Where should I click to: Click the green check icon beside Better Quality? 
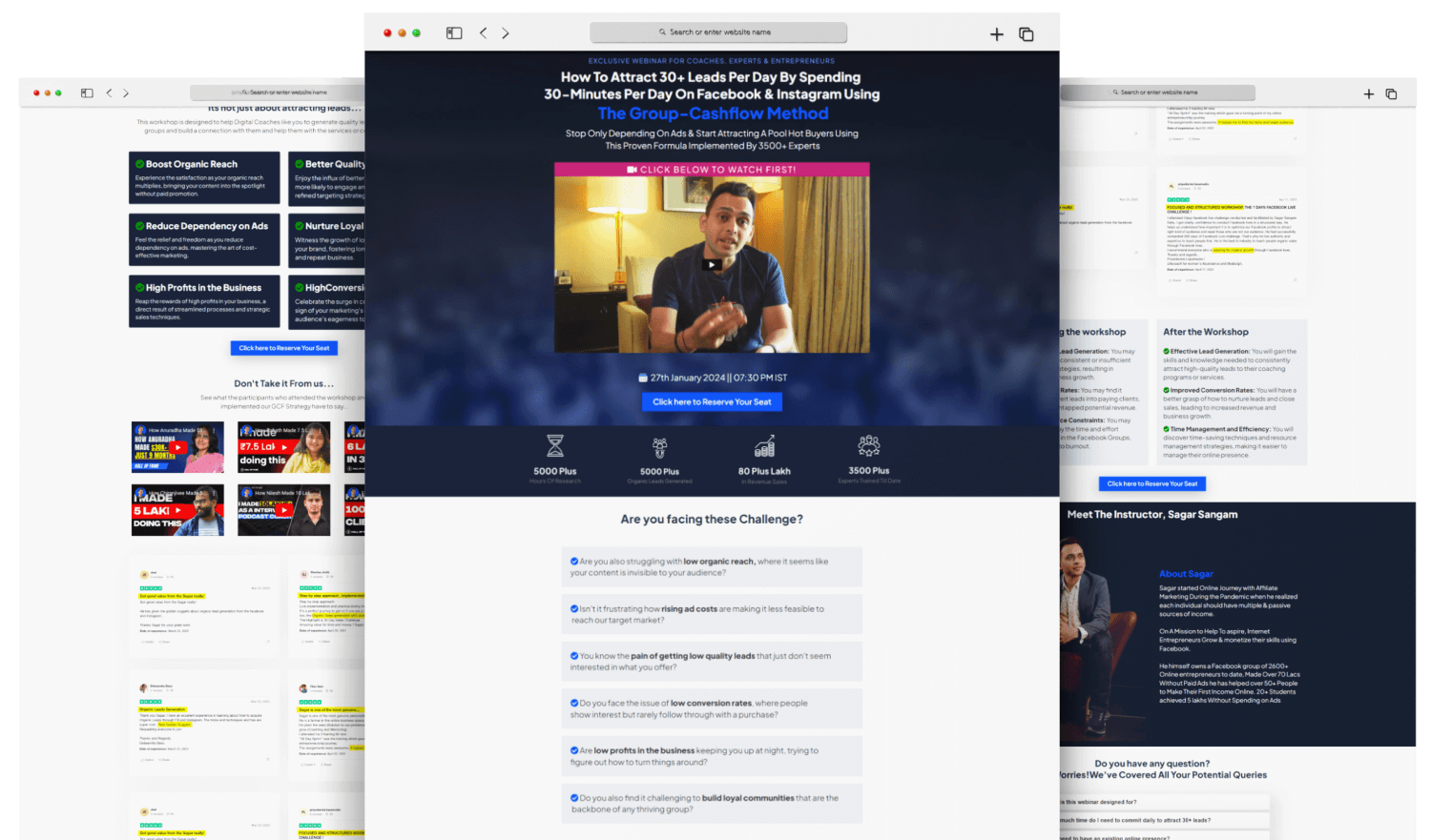click(x=300, y=164)
